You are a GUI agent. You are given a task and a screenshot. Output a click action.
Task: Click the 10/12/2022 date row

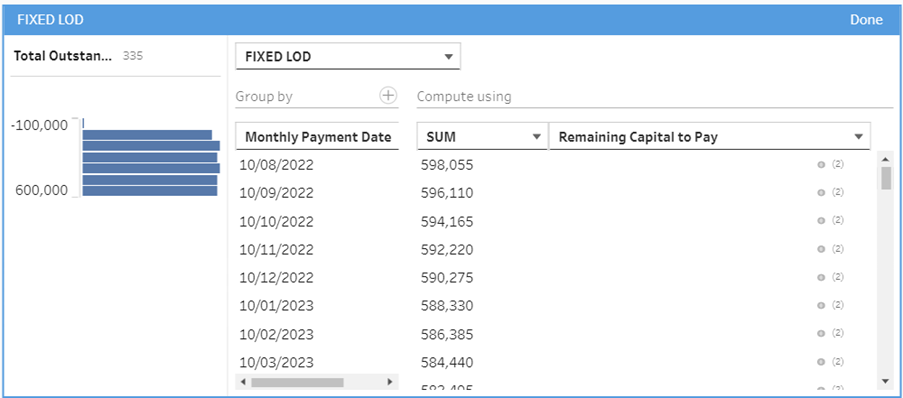pos(276,278)
